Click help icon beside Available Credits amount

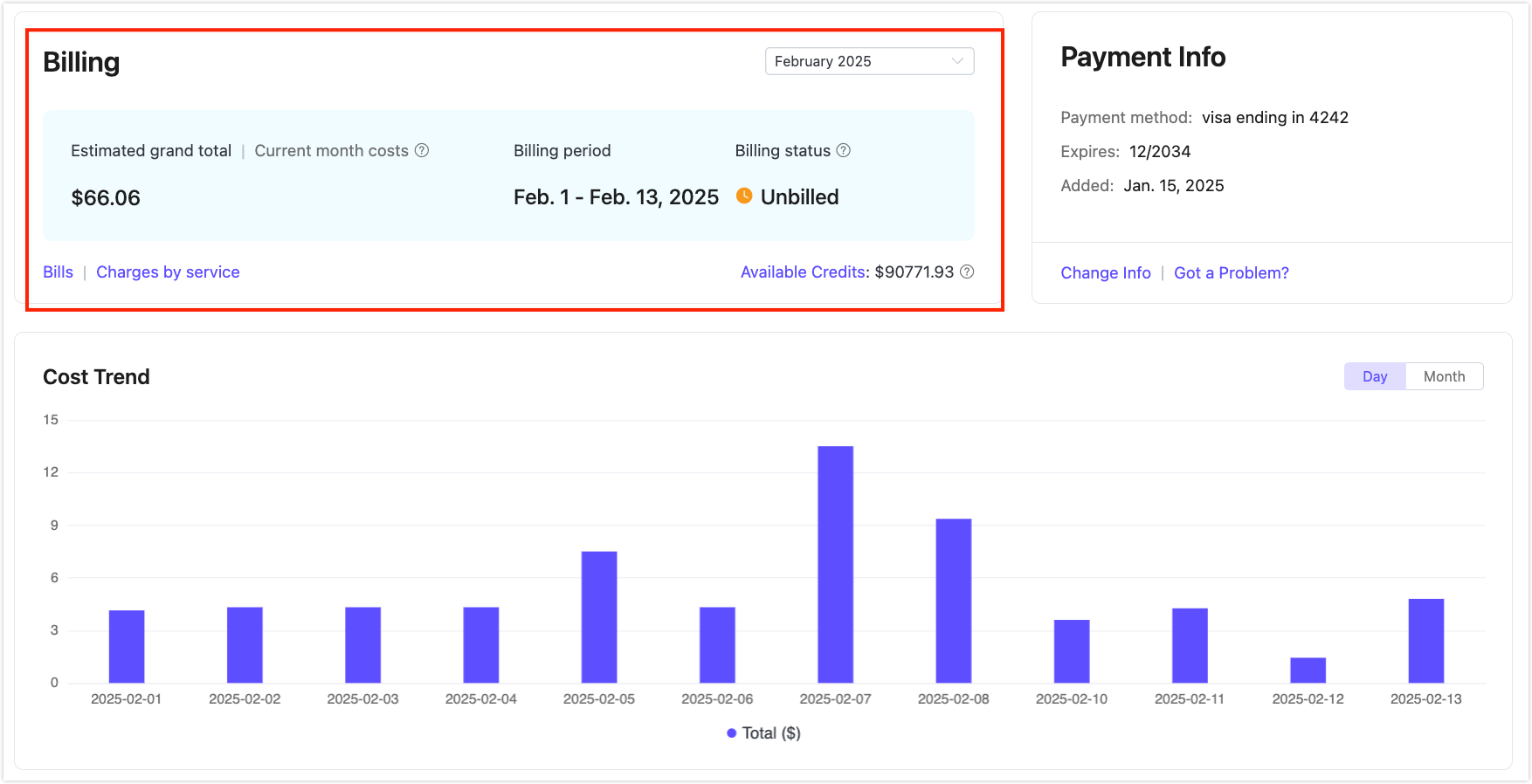(x=967, y=272)
